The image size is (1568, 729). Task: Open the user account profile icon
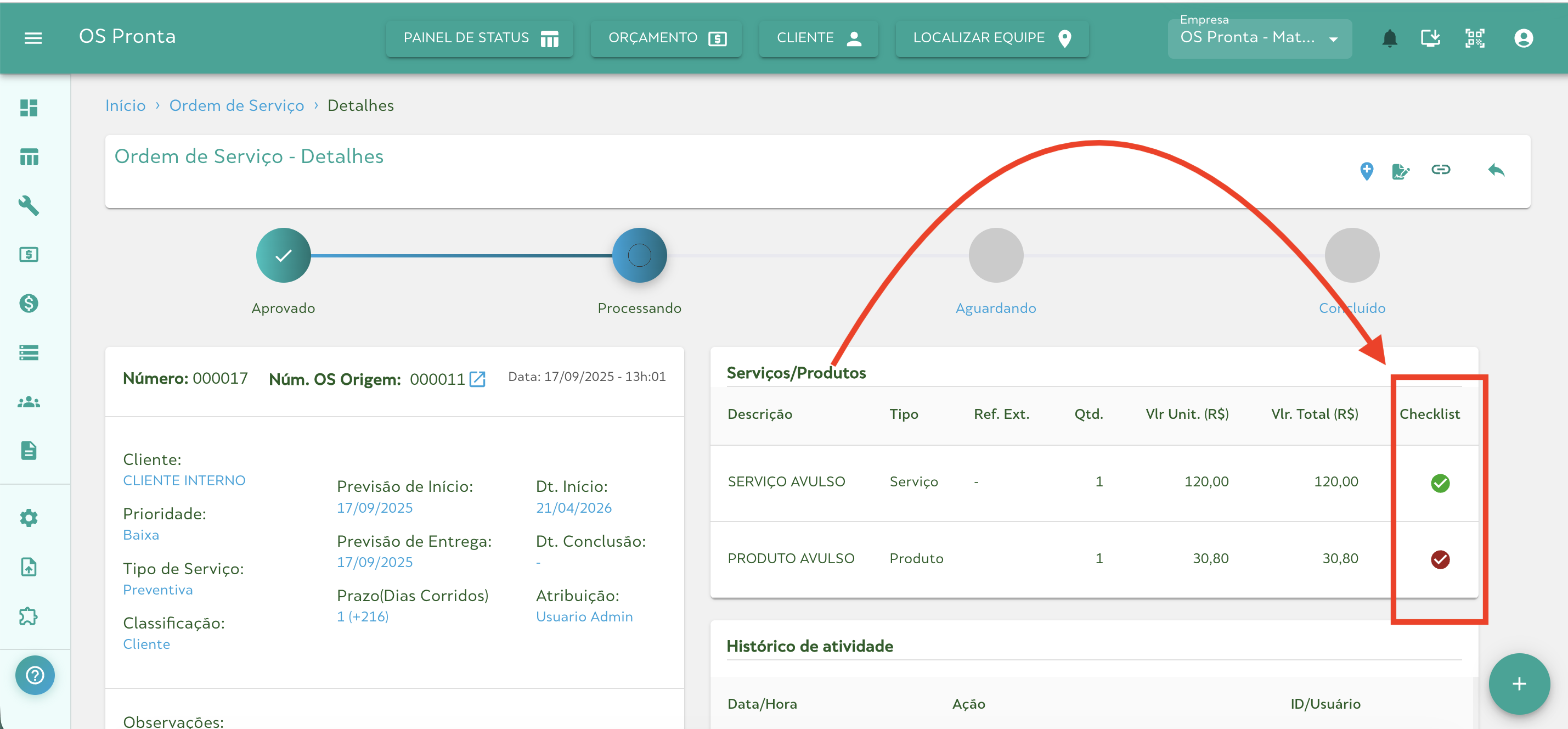[1523, 38]
